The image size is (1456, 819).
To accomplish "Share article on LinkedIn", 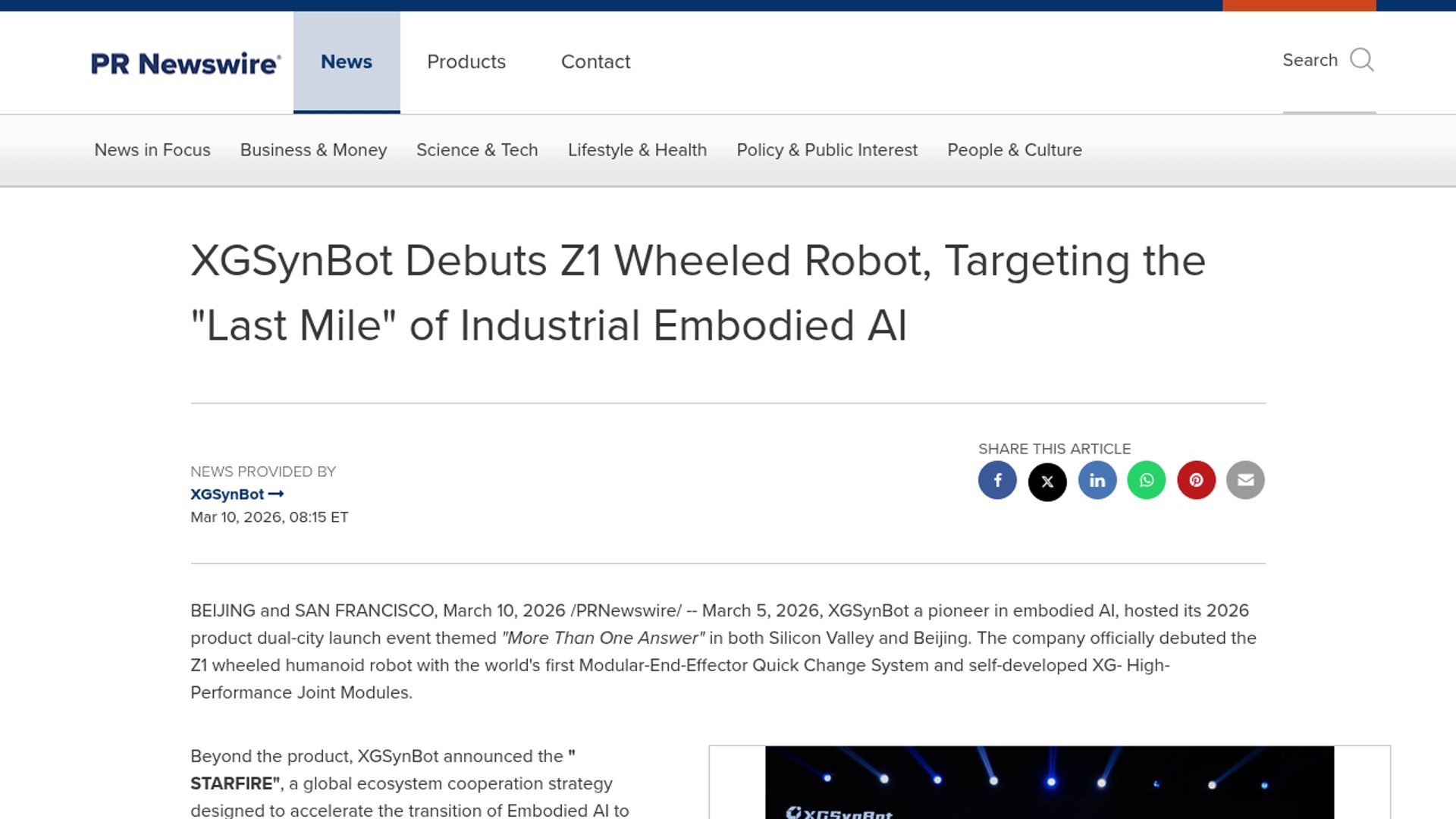I will point(1097,480).
